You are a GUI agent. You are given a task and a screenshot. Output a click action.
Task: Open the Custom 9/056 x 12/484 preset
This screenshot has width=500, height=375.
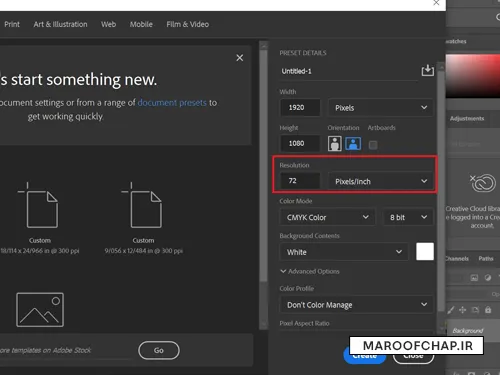pos(143,218)
